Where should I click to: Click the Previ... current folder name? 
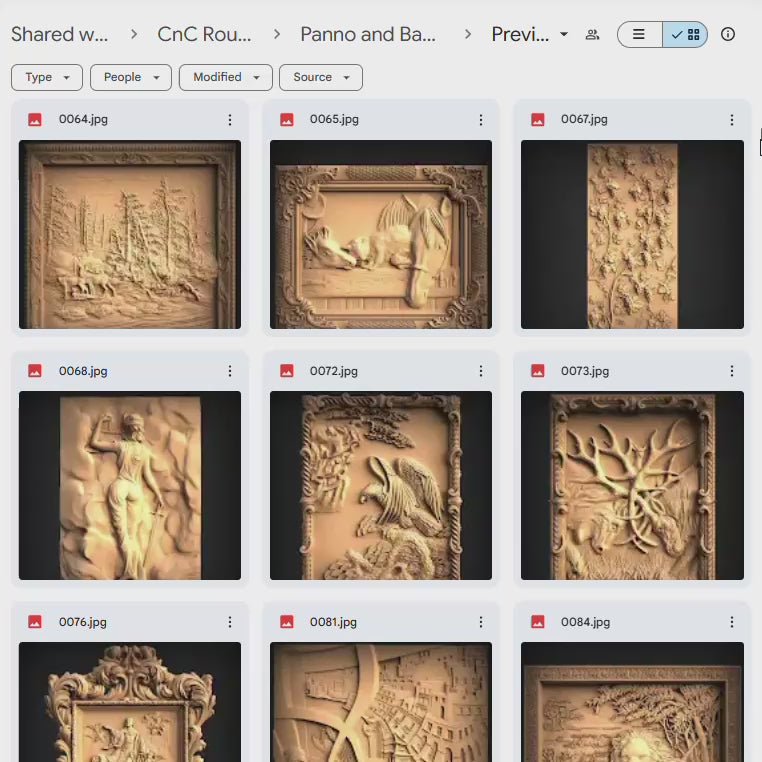[x=520, y=35]
